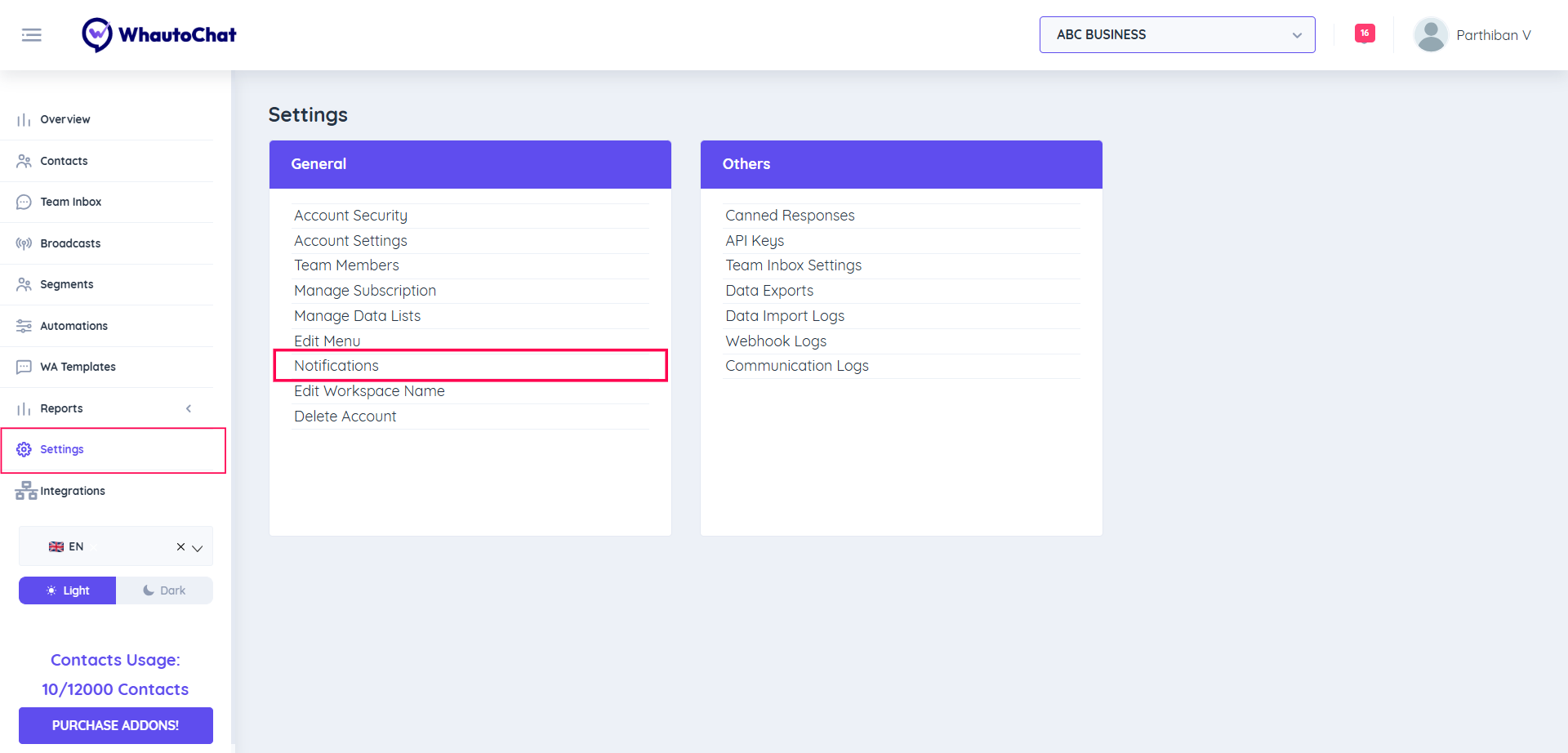Click the hamburger menu icon

pos(32,35)
